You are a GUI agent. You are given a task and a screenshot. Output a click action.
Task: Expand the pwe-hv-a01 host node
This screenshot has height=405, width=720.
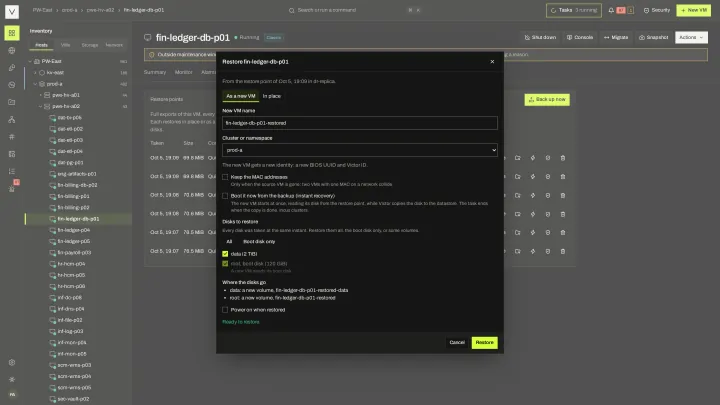[x=40, y=95]
